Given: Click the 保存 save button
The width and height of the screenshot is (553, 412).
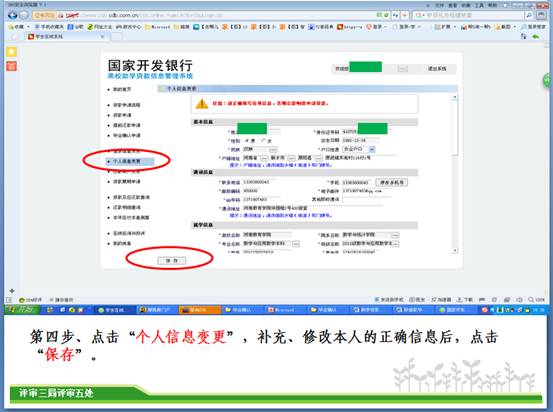Looking at the screenshot, I should pos(171,260).
